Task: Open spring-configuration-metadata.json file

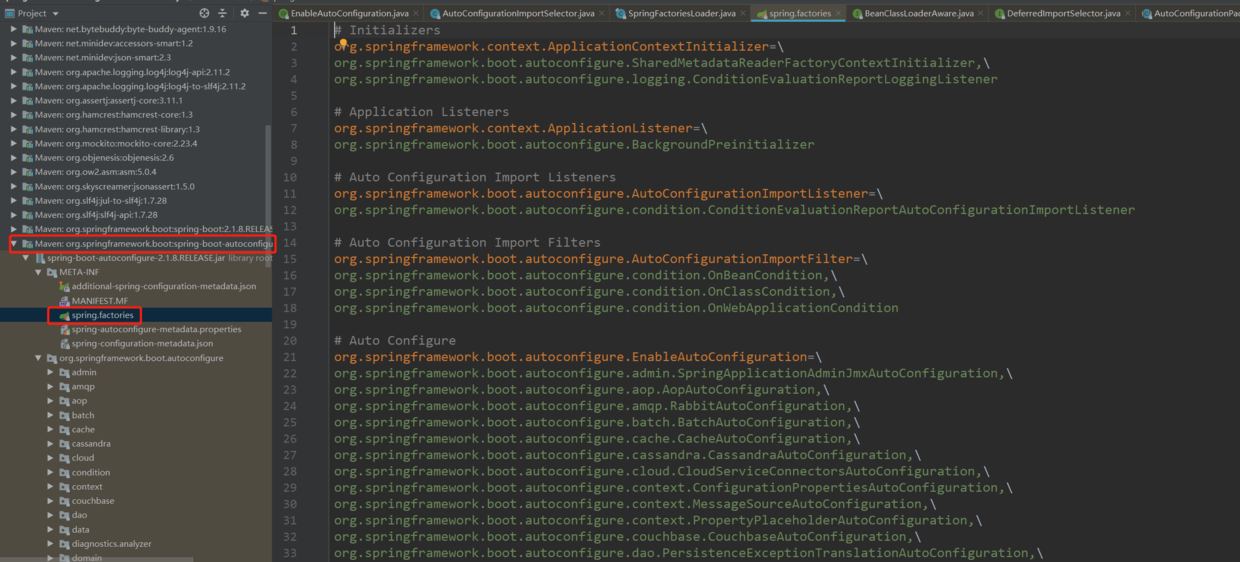Action: pyautogui.click(x=143, y=343)
